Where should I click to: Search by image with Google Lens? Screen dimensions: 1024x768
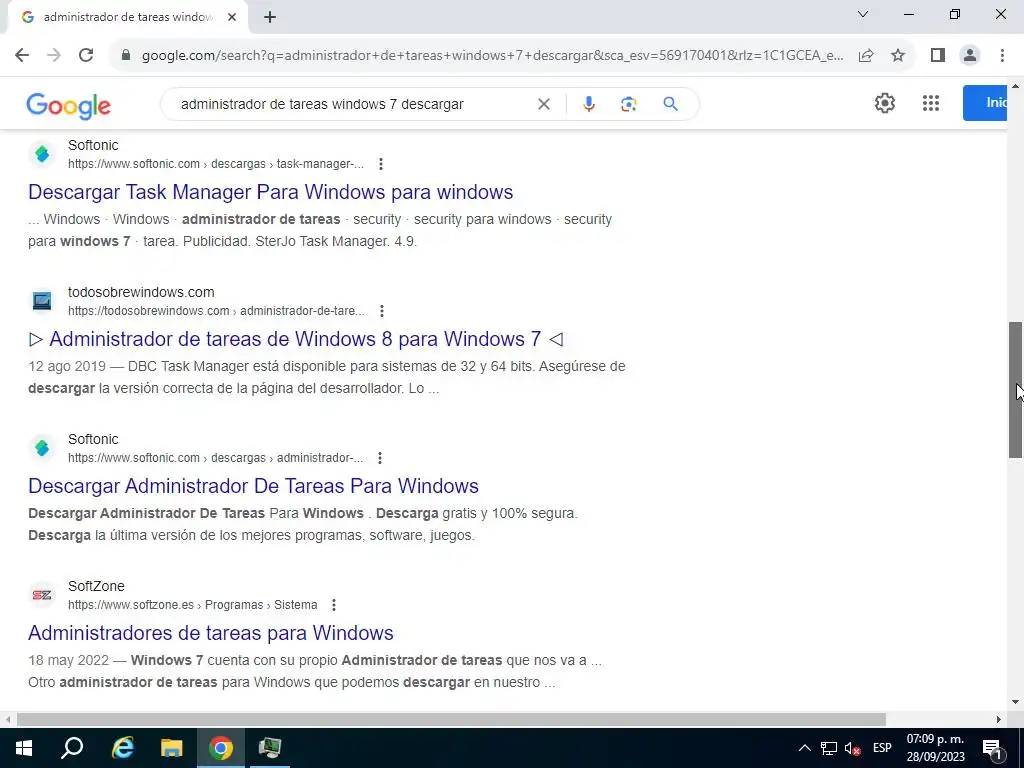click(628, 104)
